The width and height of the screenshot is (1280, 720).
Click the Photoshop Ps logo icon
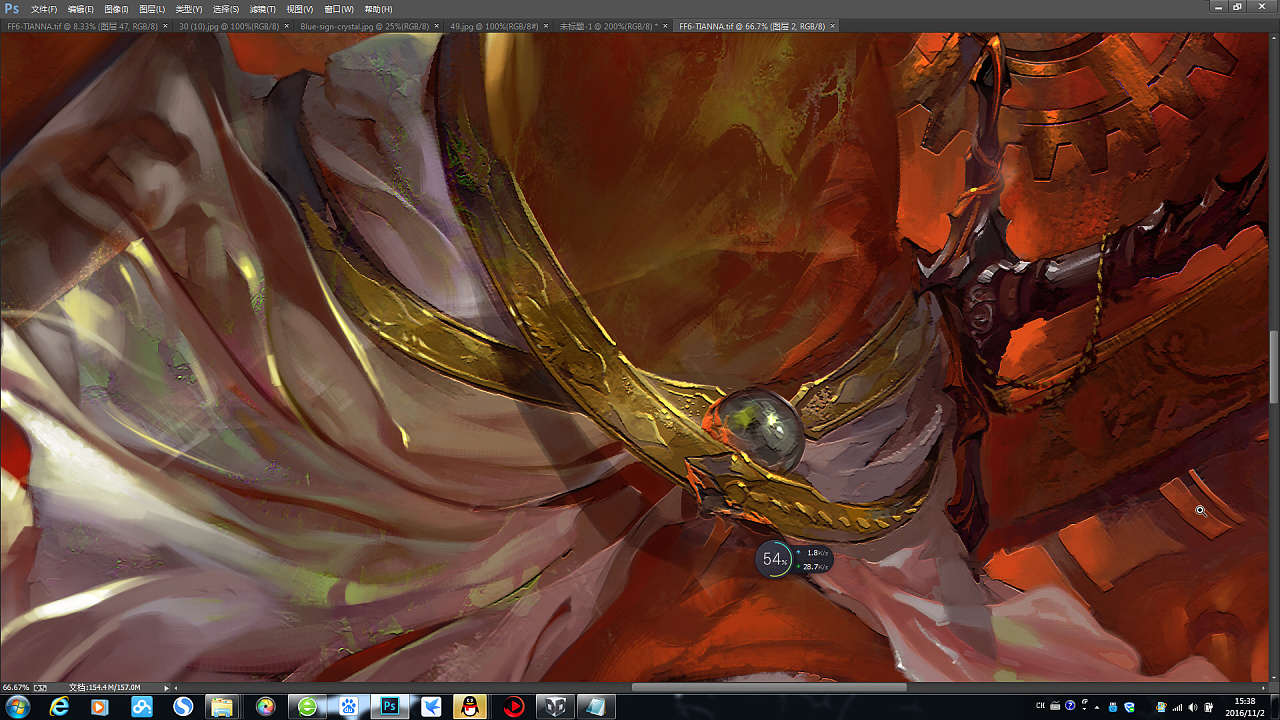(x=12, y=9)
